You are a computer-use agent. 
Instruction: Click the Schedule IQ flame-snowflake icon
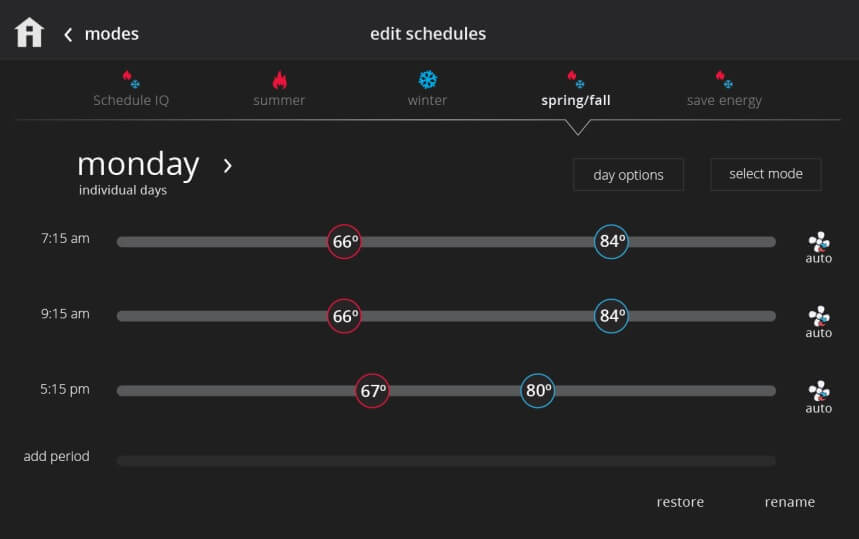[x=131, y=79]
